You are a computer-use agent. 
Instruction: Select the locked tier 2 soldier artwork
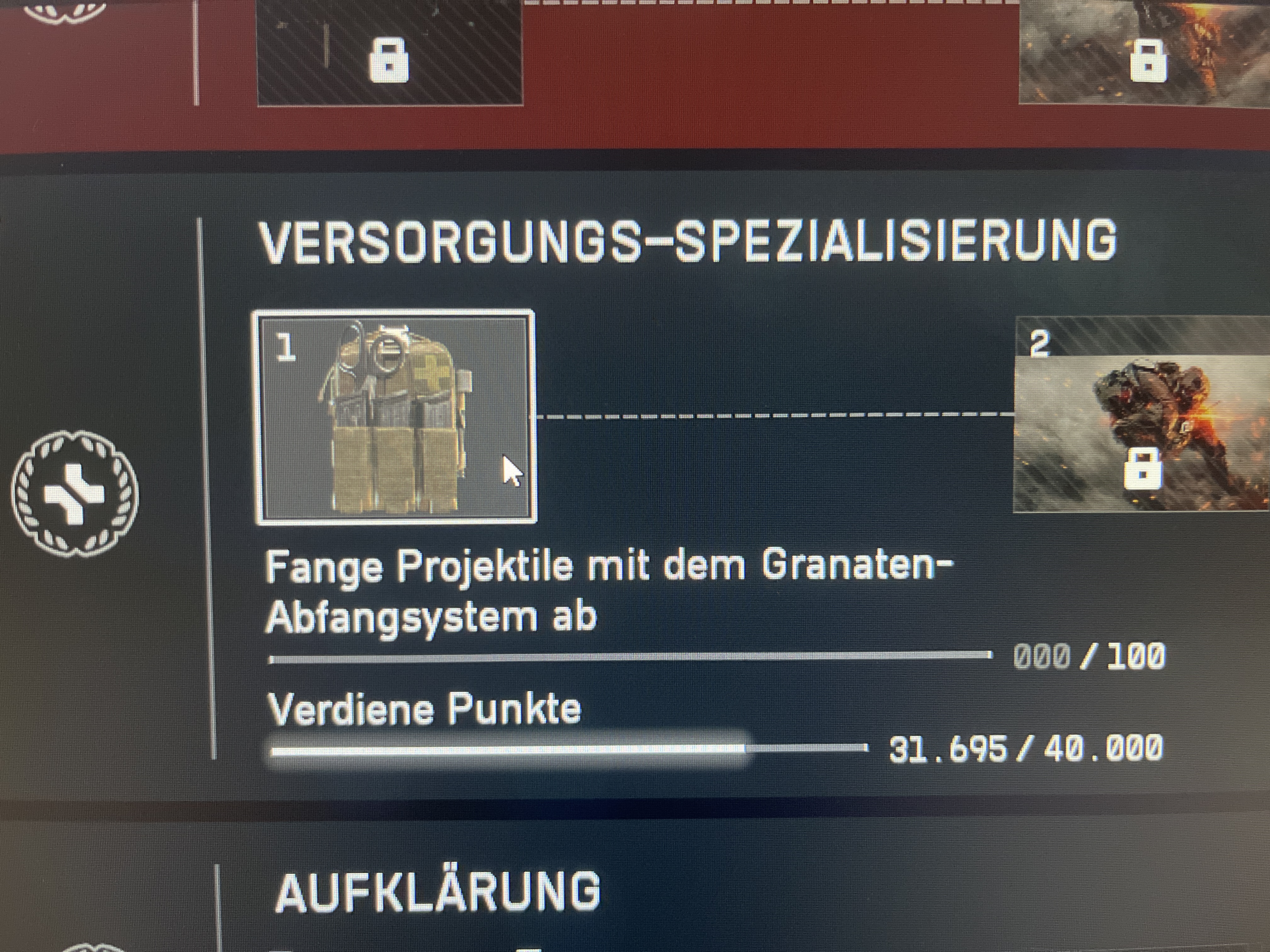1142,414
